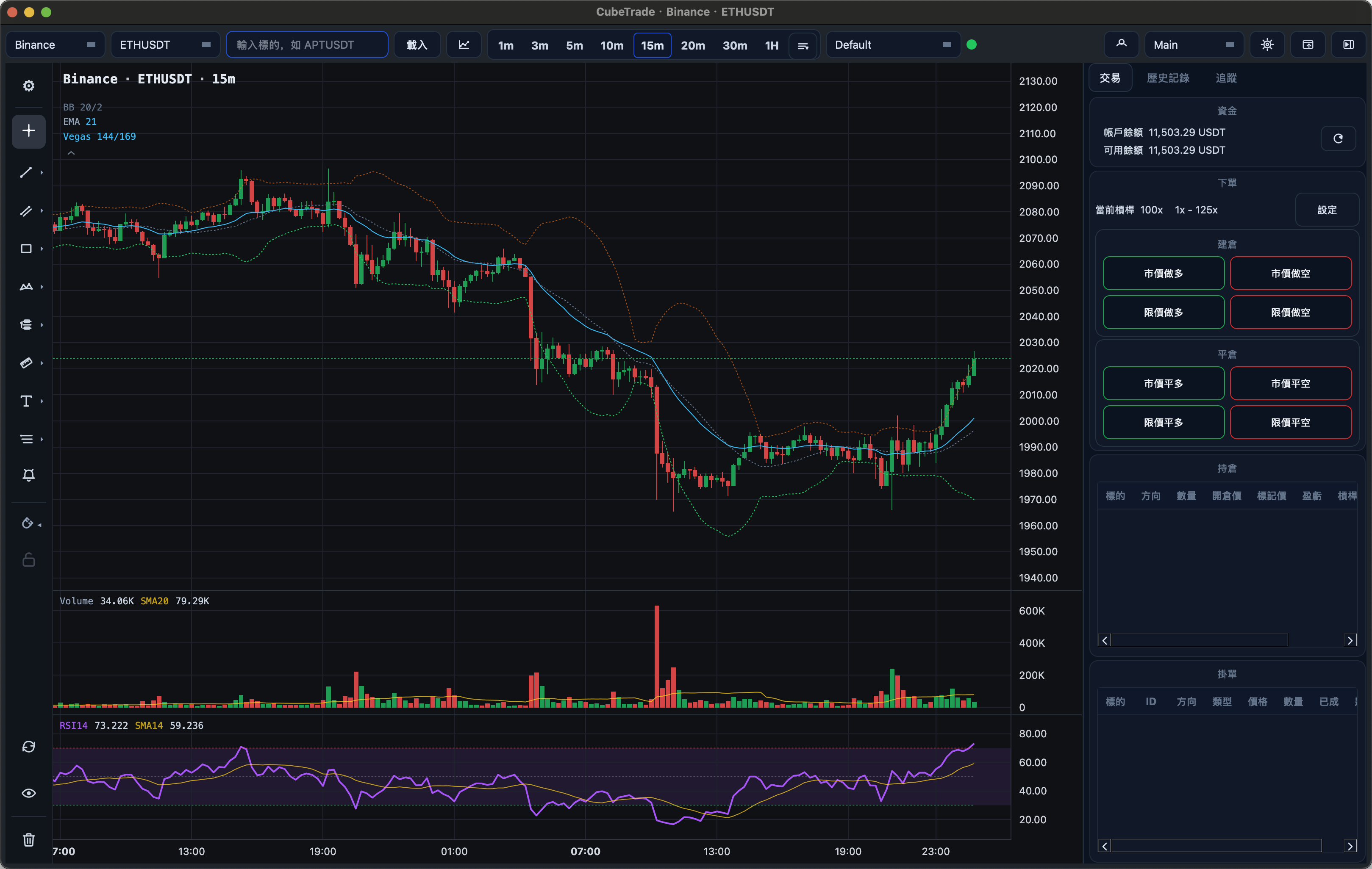Image resolution: width=1372 pixels, height=869 pixels.
Task: Select the ruler measurement tool
Action: pyautogui.click(x=26, y=363)
